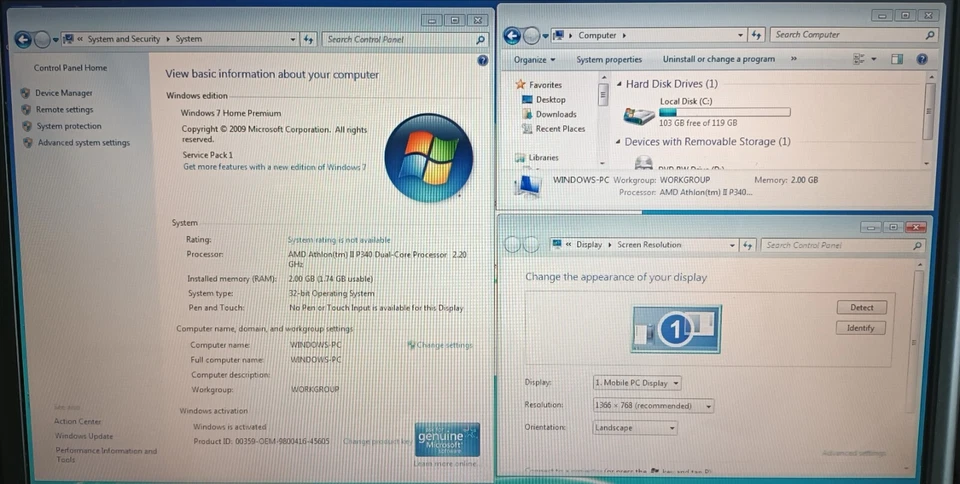This screenshot has width=960, height=484.
Task: Click Detect button in Screen Resolution
Action: [861, 308]
